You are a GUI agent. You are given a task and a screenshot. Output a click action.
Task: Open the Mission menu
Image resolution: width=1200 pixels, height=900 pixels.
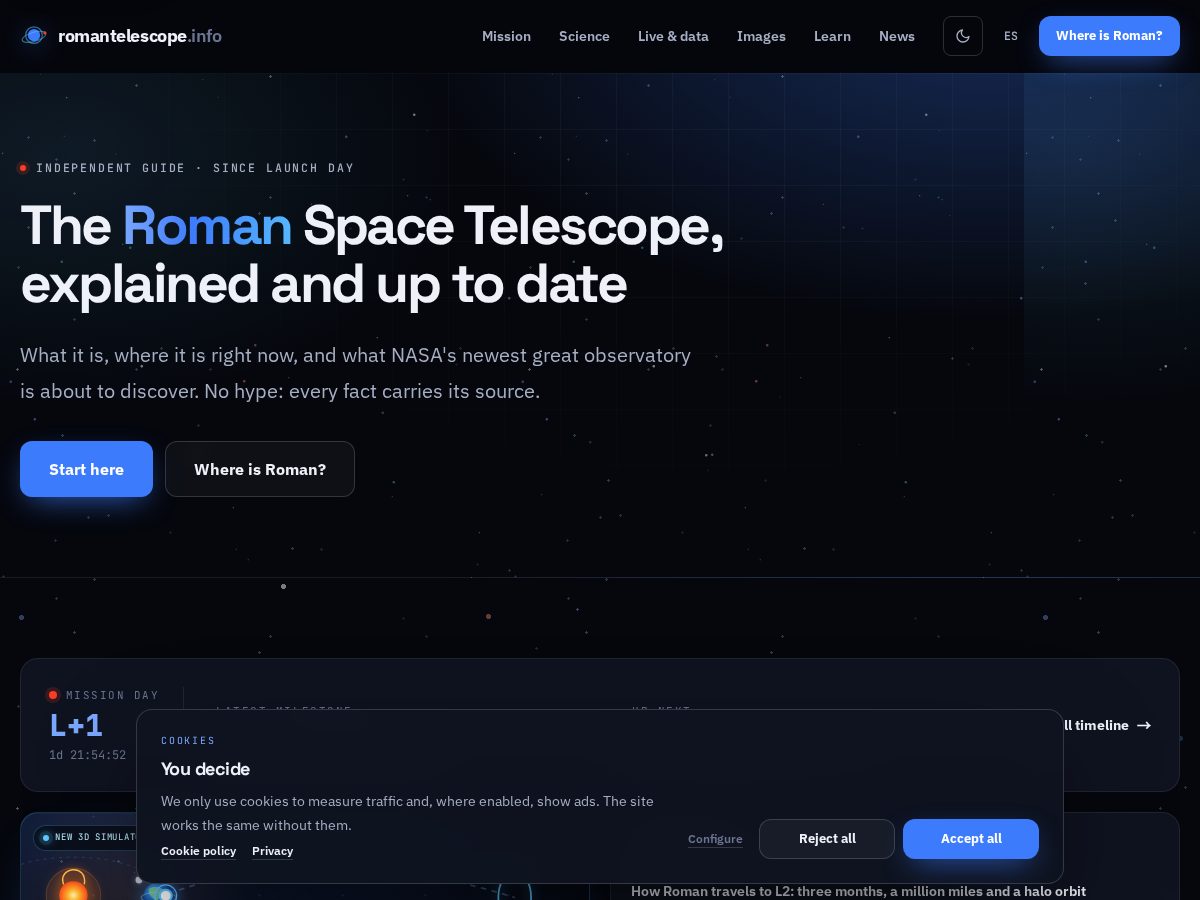pyautogui.click(x=506, y=36)
